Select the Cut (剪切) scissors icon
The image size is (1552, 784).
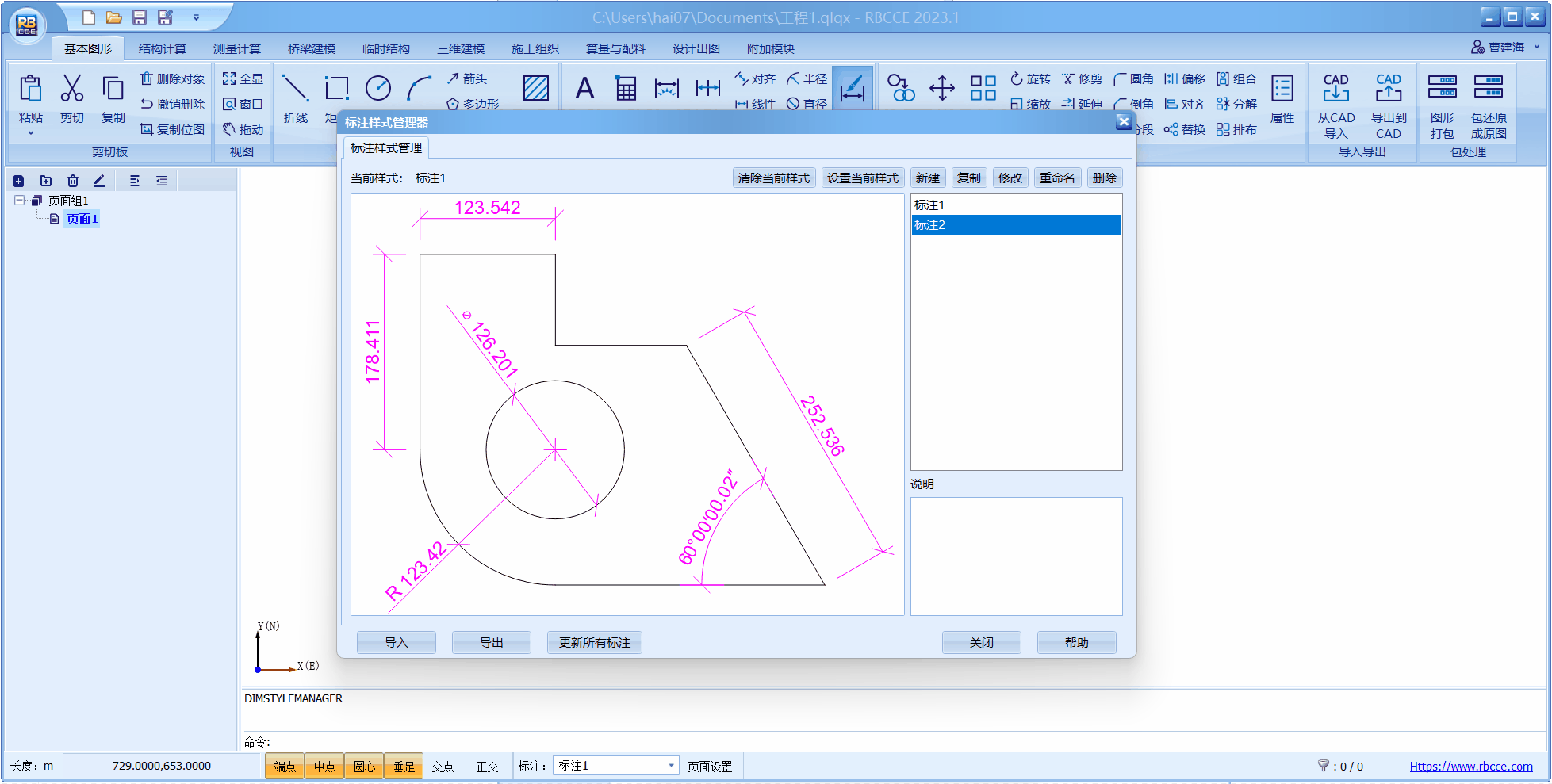71,89
